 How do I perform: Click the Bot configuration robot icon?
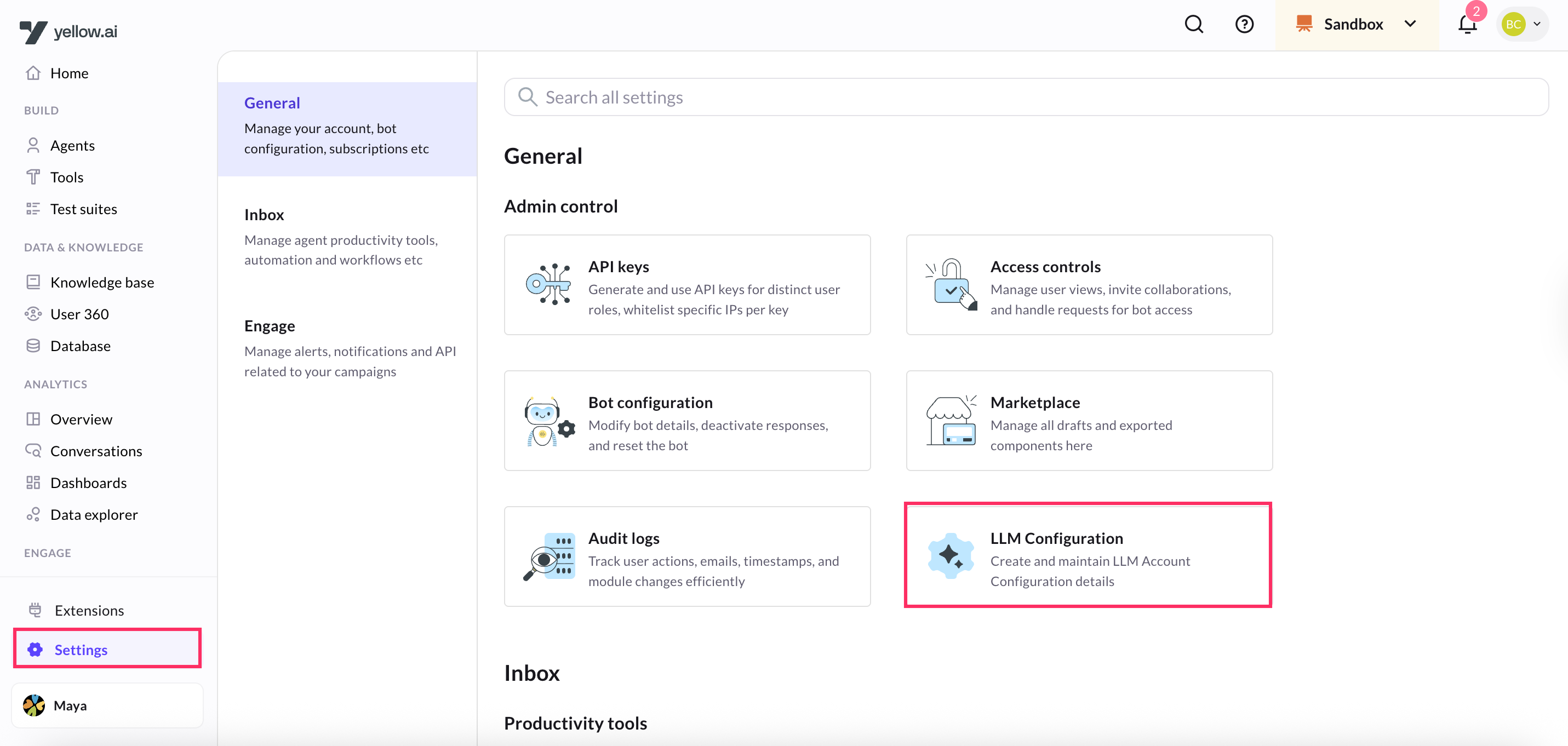coord(549,421)
